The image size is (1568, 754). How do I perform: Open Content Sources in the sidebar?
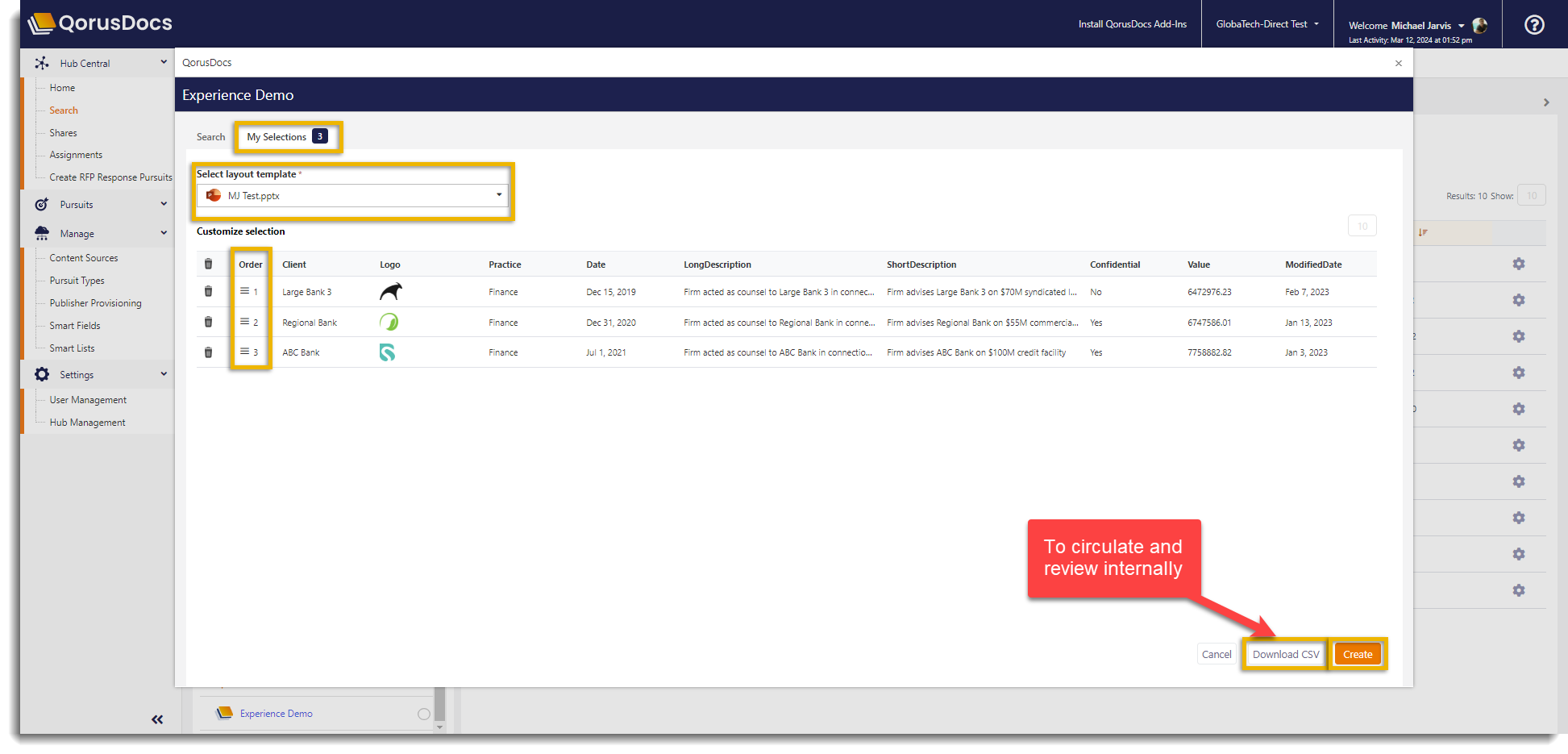pyautogui.click(x=84, y=258)
